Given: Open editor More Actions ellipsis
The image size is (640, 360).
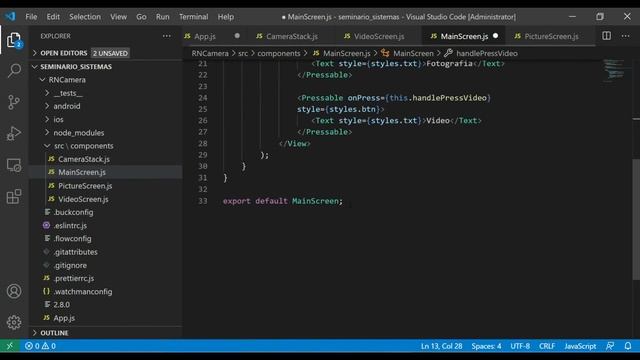Looking at the screenshot, I should click(625, 36).
